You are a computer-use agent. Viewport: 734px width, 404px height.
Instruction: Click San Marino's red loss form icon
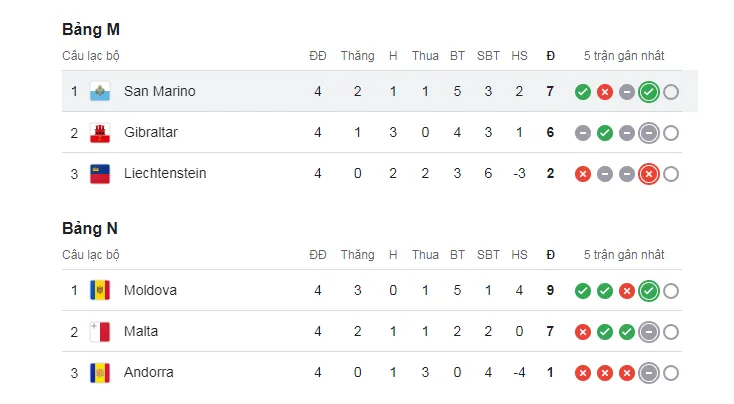[605, 92]
